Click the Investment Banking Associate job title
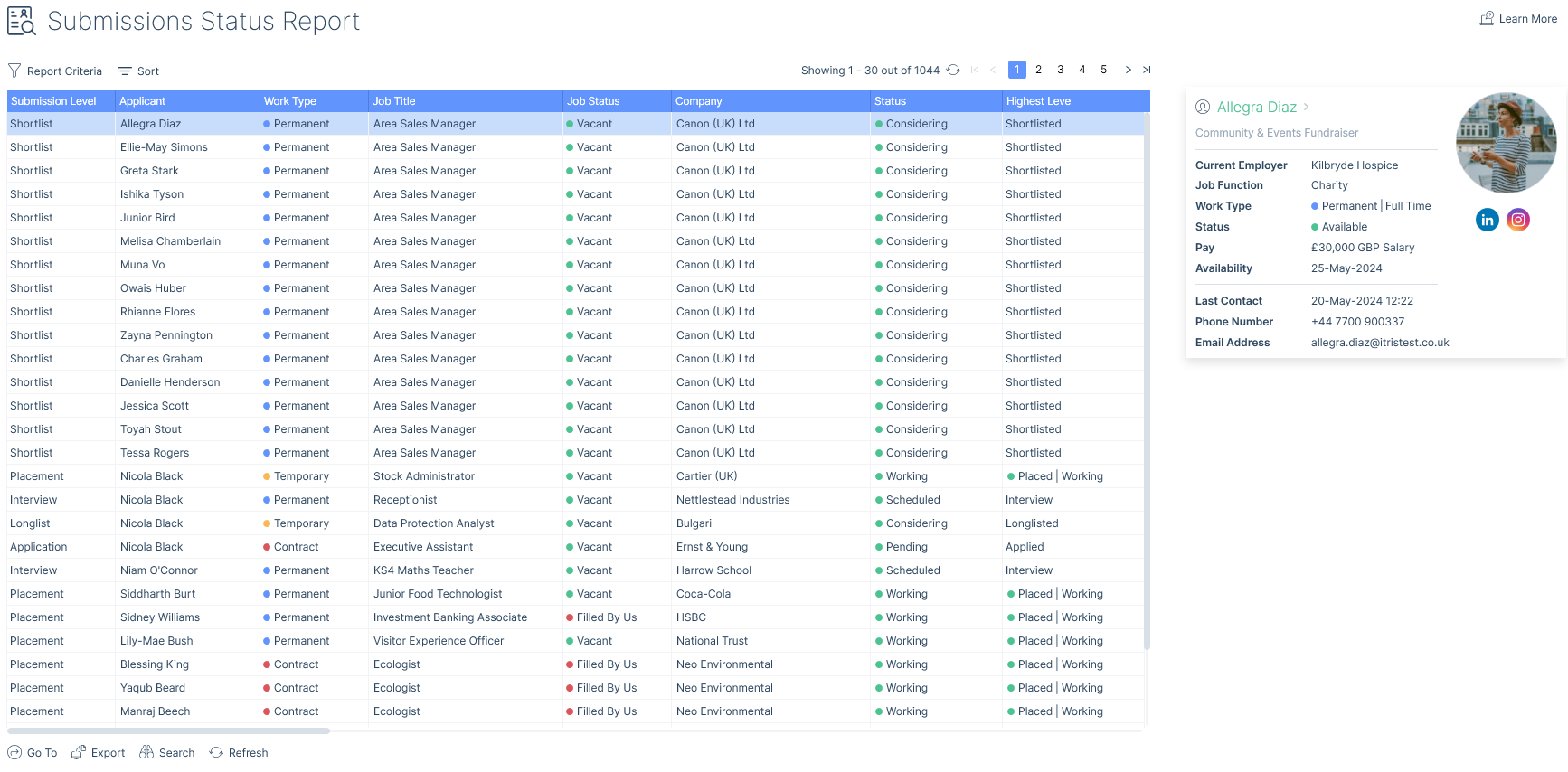 point(450,617)
